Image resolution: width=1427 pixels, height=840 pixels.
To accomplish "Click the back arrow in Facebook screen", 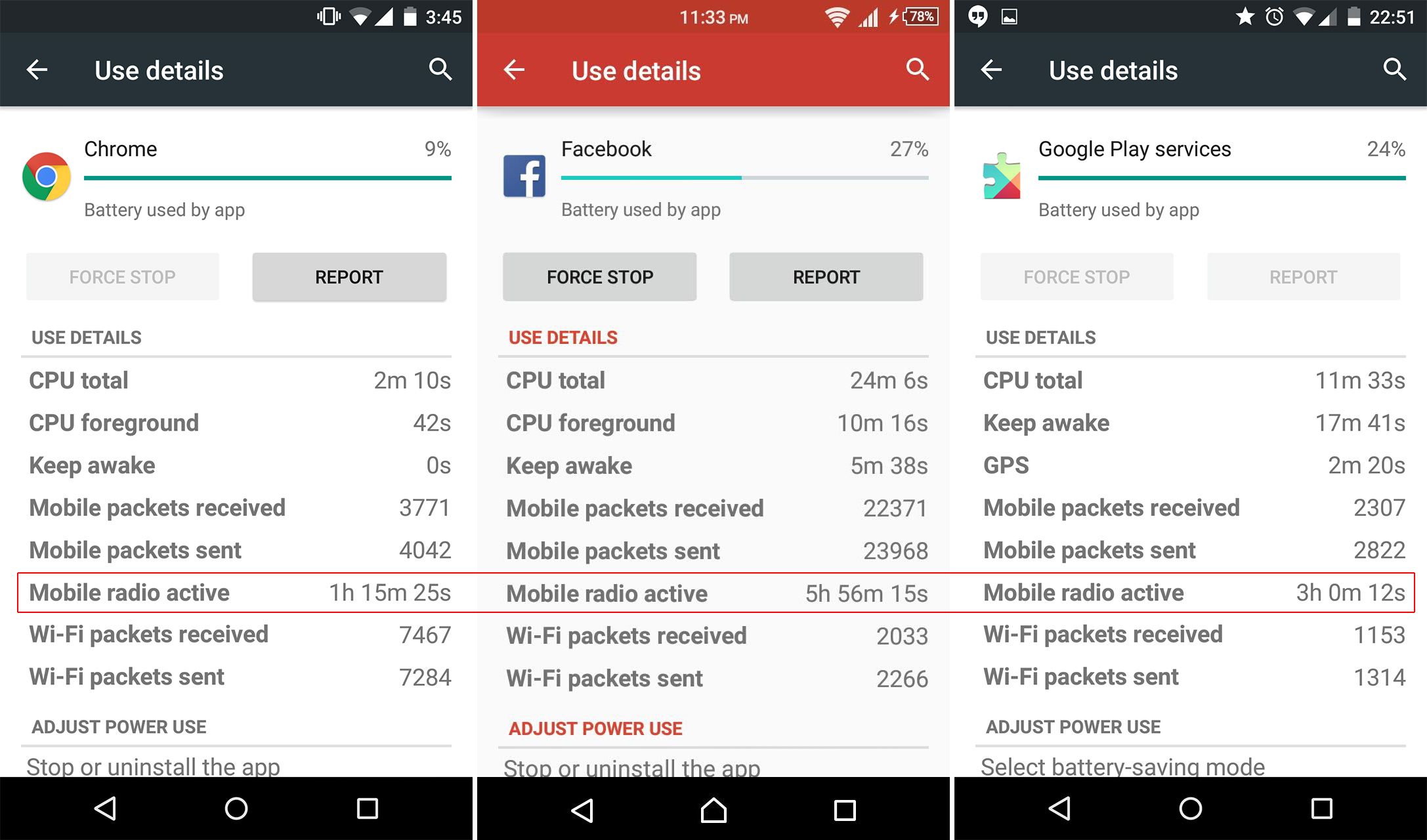I will (x=515, y=70).
